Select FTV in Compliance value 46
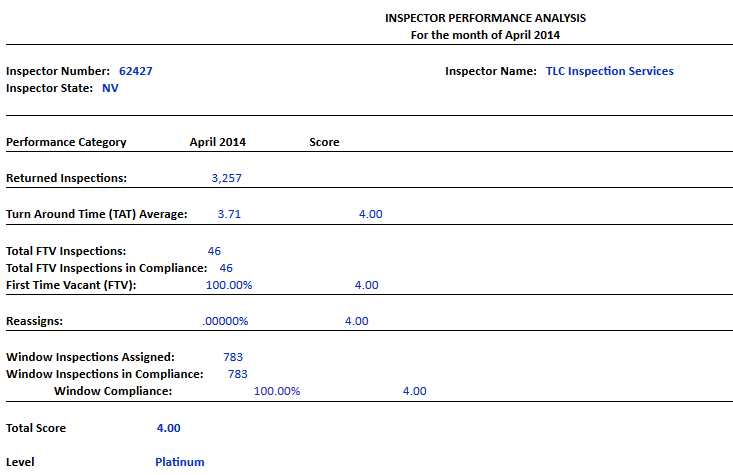Screen dimensions: 733x475 226,268
